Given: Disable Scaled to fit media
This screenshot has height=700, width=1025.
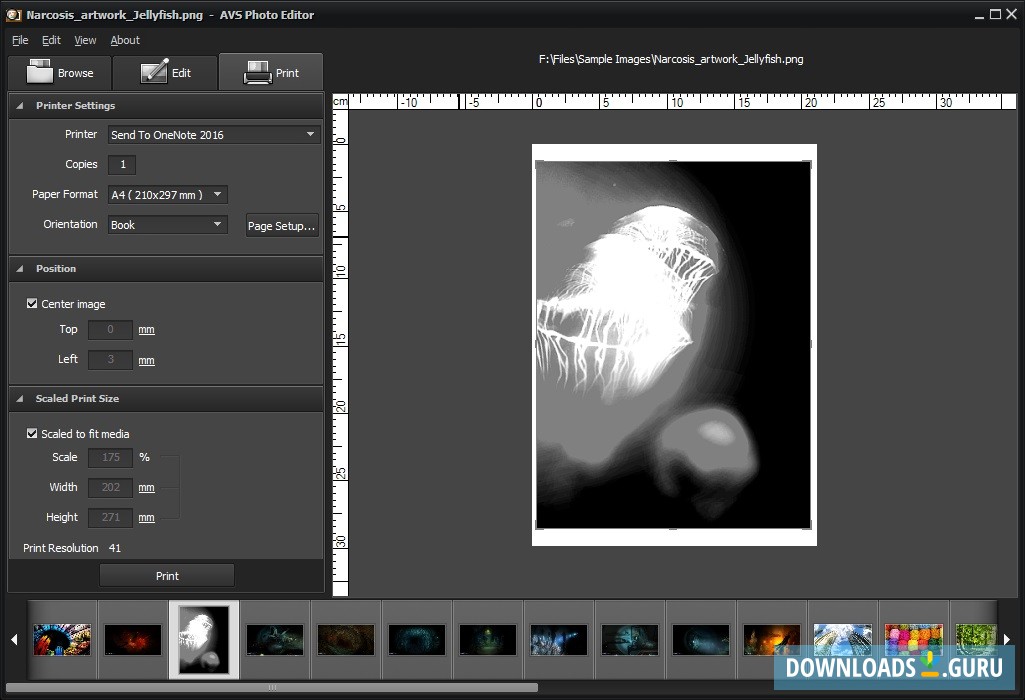Looking at the screenshot, I should (32, 433).
